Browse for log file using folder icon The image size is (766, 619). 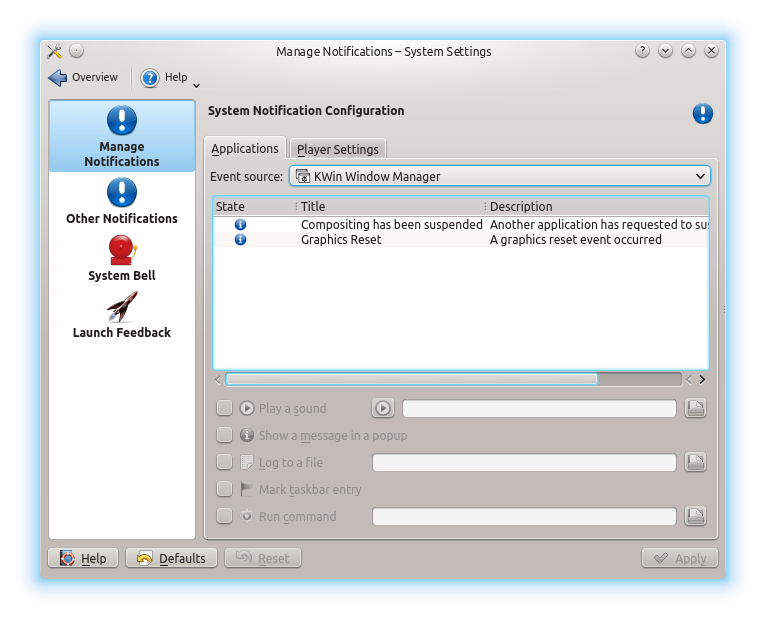point(696,462)
